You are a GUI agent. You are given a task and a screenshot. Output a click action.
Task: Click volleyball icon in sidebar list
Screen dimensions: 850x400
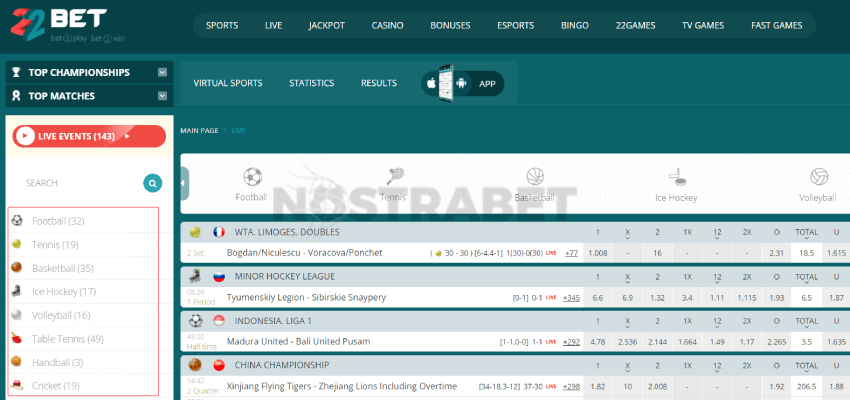coord(17,315)
